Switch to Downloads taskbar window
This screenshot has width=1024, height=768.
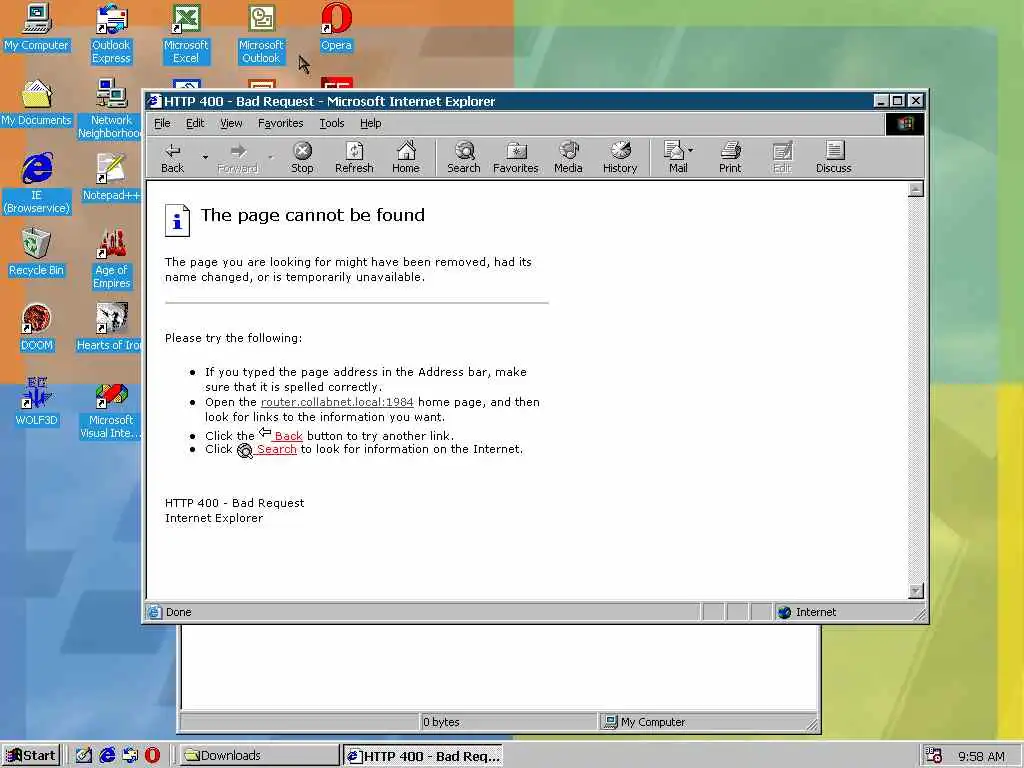tap(260, 756)
